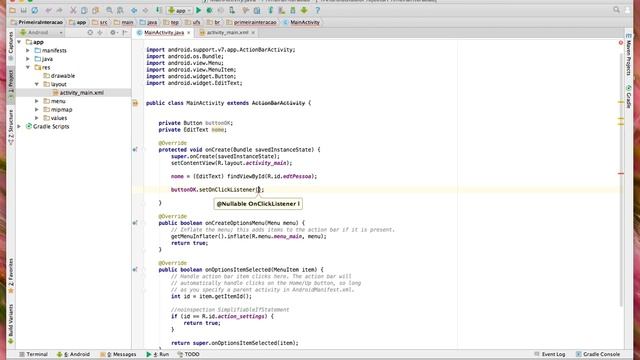This screenshot has height=360, width=640.
Task: Click the Search Everywhere magnifier icon
Action: click(616, 10)
